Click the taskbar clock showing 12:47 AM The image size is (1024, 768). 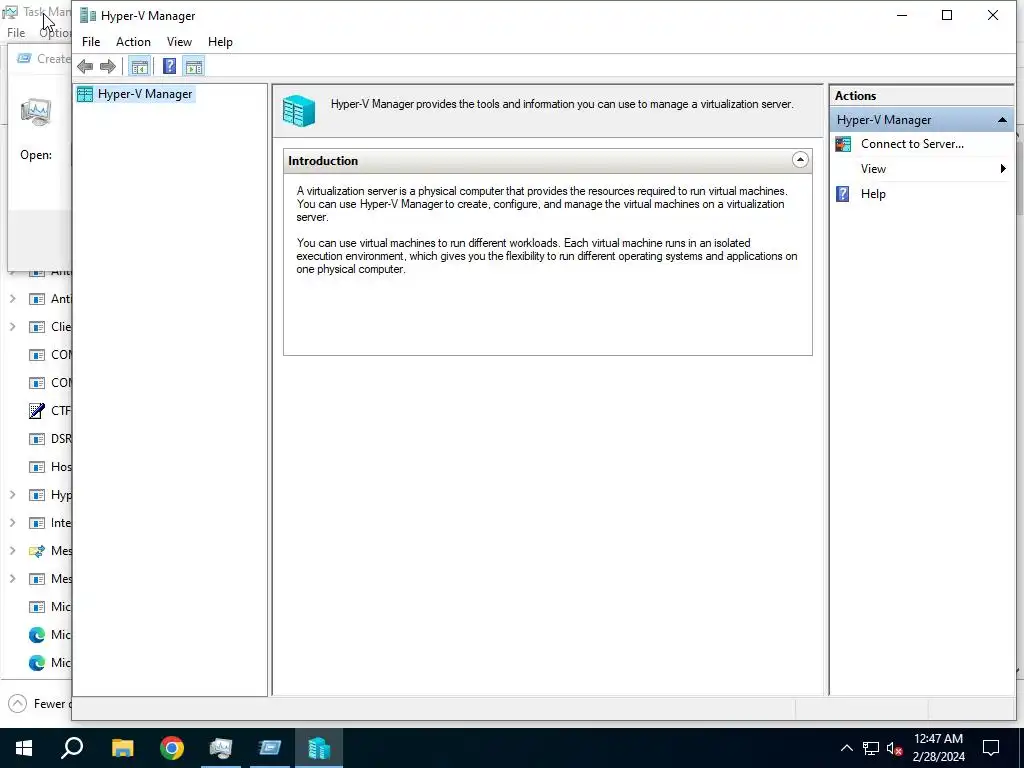[x=938, y=739]
